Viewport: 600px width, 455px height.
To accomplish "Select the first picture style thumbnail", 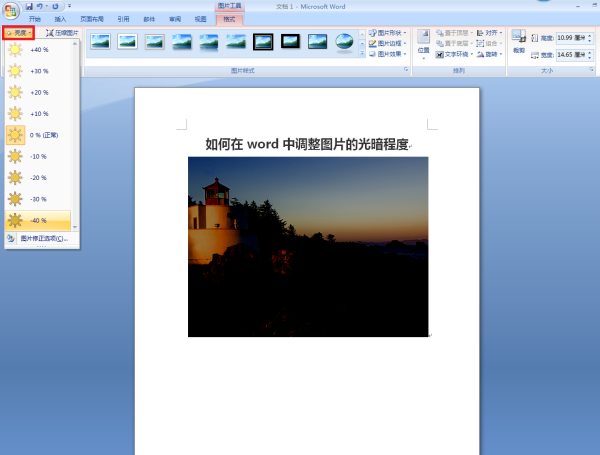I will [x=100, y=42].
